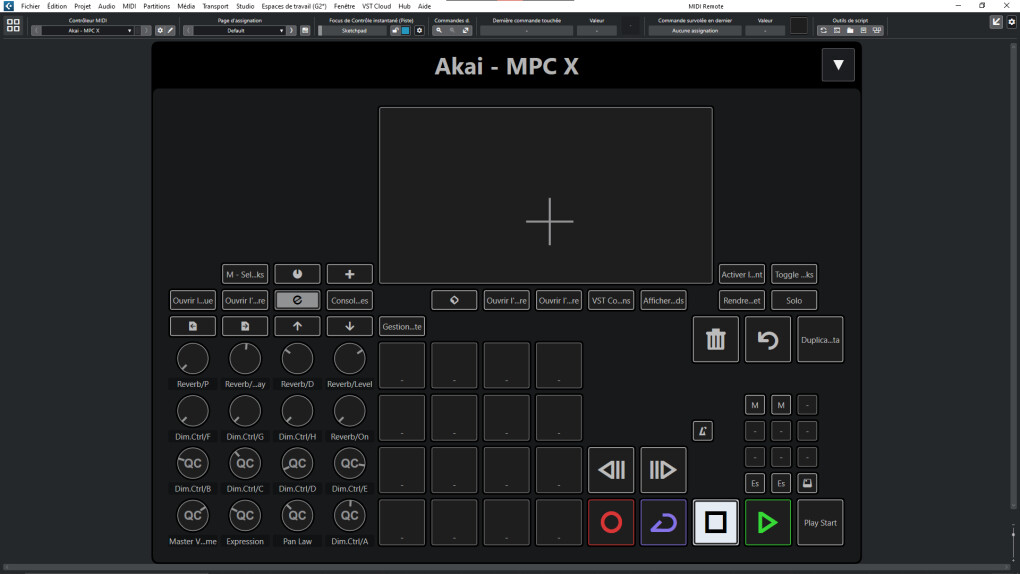
Task: Toggle the Focus Quick Controls lock
Action: pyautogui.click(x=395, y=31)
